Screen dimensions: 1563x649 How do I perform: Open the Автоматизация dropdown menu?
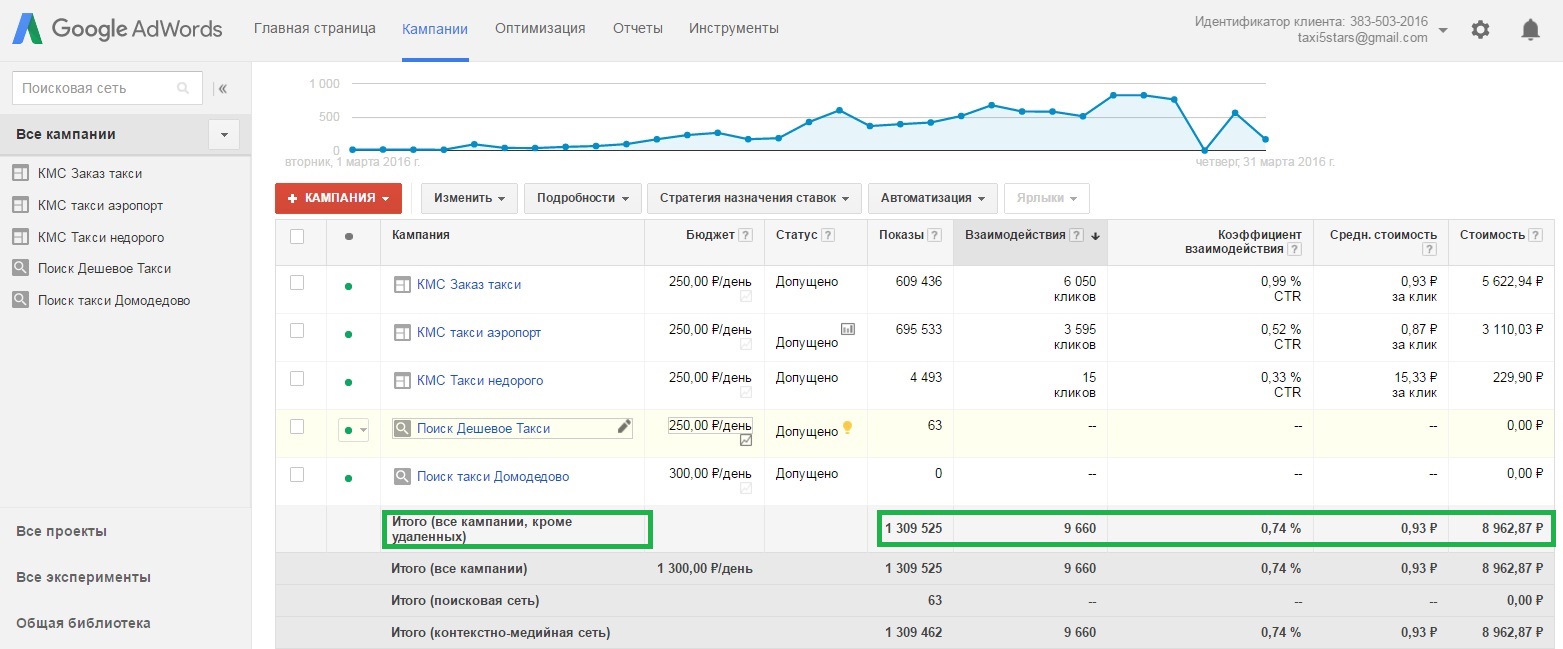932,198
